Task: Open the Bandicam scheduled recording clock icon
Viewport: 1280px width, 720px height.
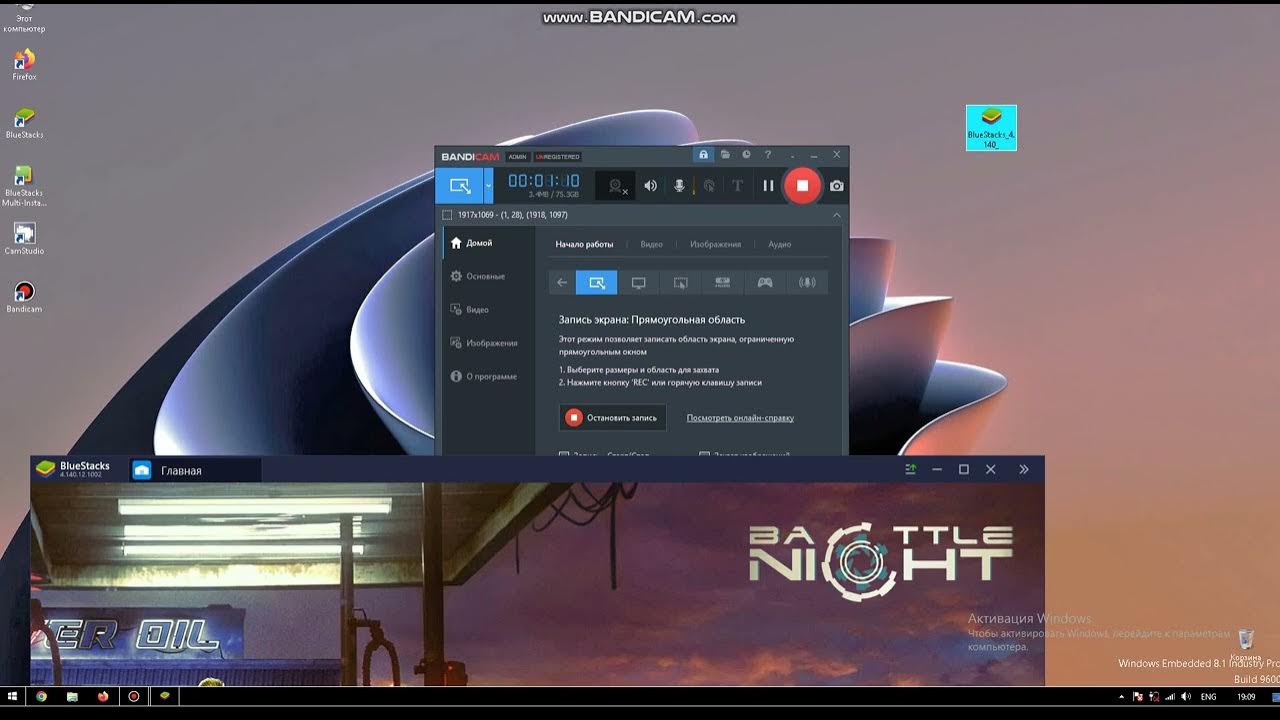Action: pos(746,155)
